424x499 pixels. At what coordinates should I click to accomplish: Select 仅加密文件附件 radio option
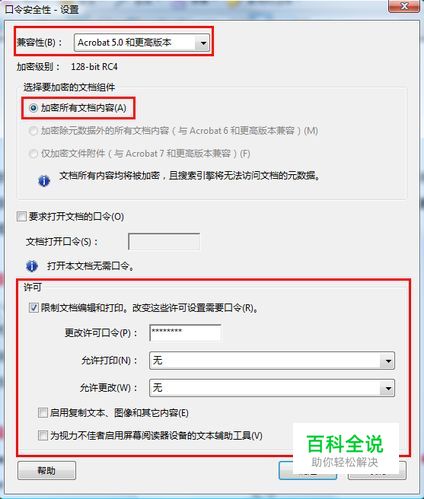tap(33, 154)
